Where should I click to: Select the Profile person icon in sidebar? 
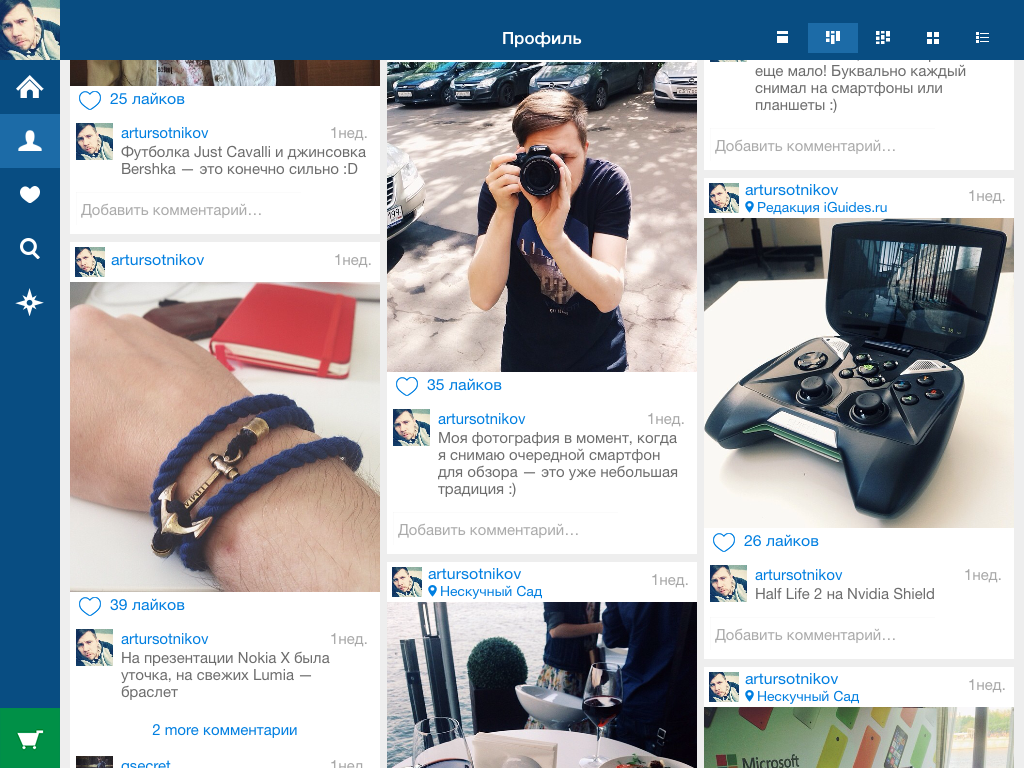[x=29, y=140]
